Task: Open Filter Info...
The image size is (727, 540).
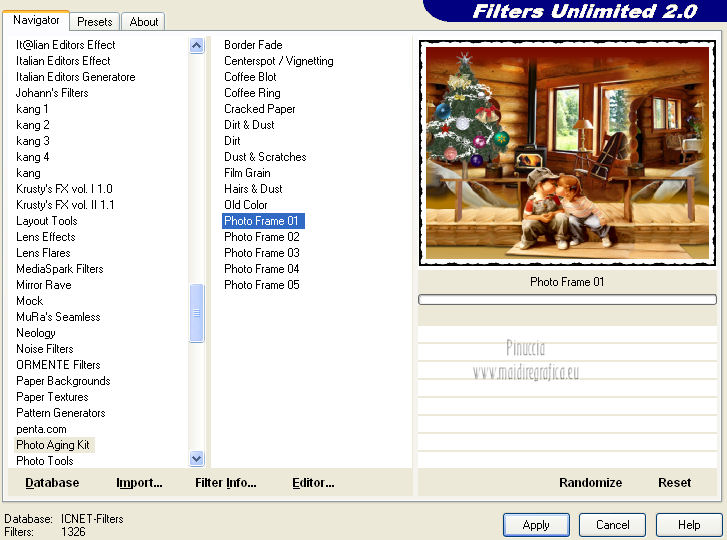Action: [225, 483]
